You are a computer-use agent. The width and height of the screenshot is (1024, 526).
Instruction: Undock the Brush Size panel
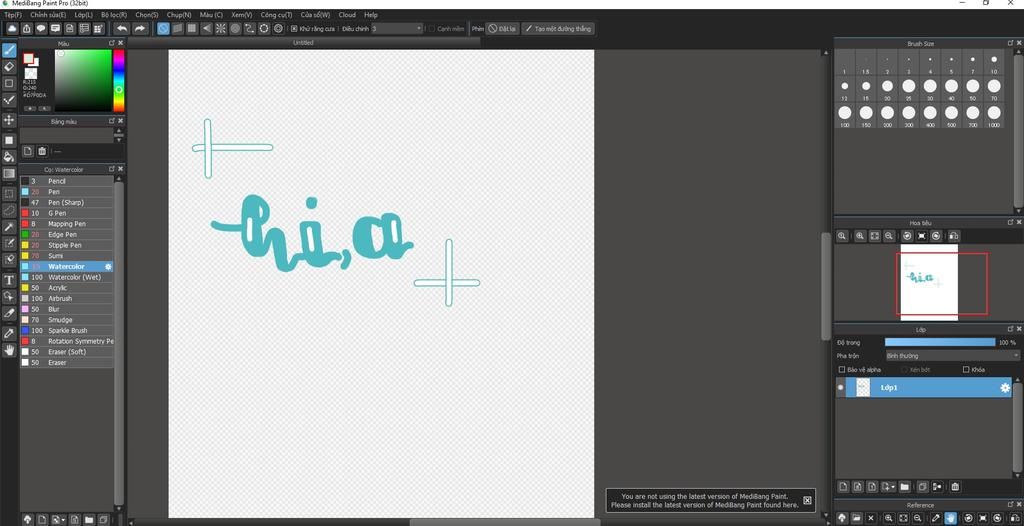click(1010, 43)
